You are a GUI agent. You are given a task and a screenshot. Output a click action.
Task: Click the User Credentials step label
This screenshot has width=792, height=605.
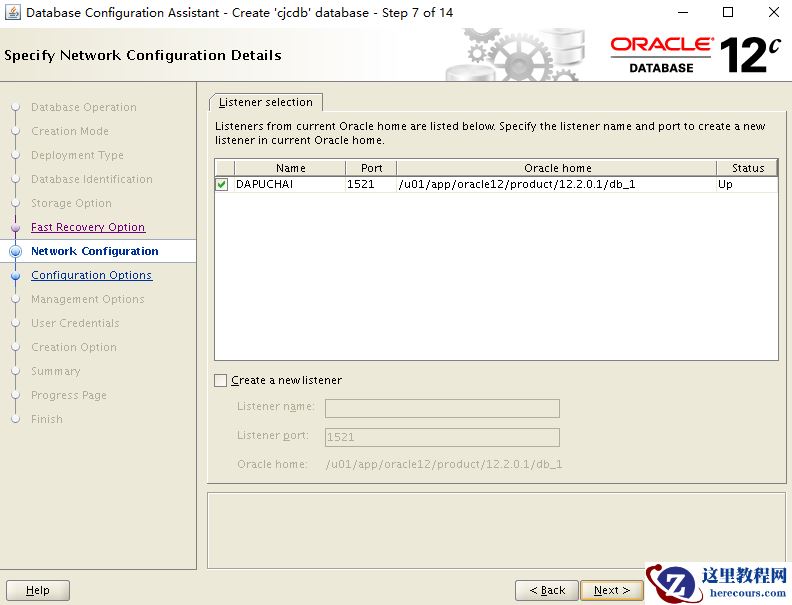(x=75, y=323)
